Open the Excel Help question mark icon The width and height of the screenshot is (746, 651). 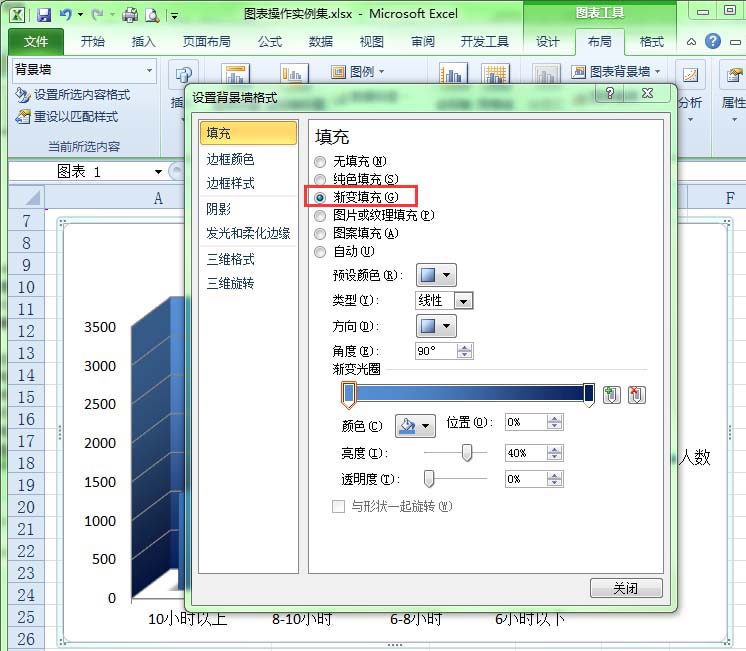[x=713, y=41]
